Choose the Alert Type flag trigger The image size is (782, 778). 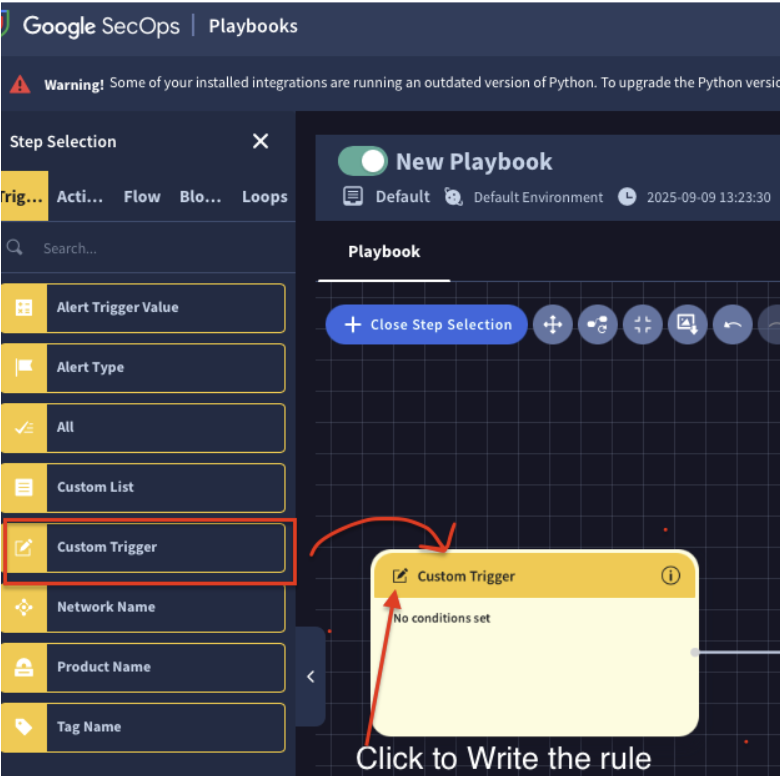(144, 368)
